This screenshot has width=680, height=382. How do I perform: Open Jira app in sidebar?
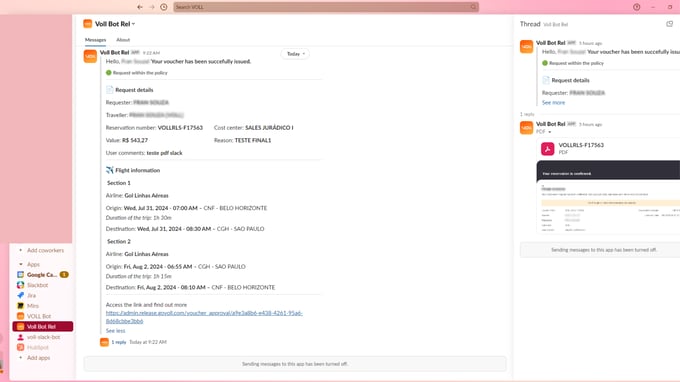click(x=32, y=296)
